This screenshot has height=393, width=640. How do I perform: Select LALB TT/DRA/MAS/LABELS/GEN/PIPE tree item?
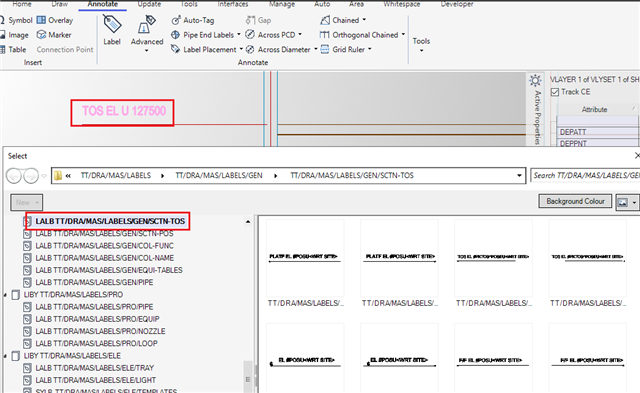(x=94, y=282)
